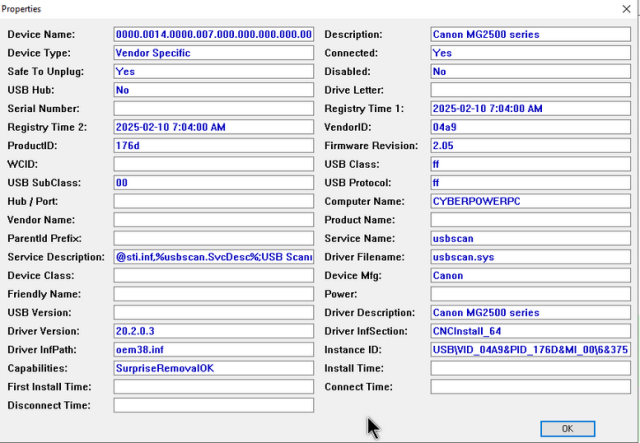Click the Service Name field usbscan
The image size is (640, 443).
pos(531,238)
